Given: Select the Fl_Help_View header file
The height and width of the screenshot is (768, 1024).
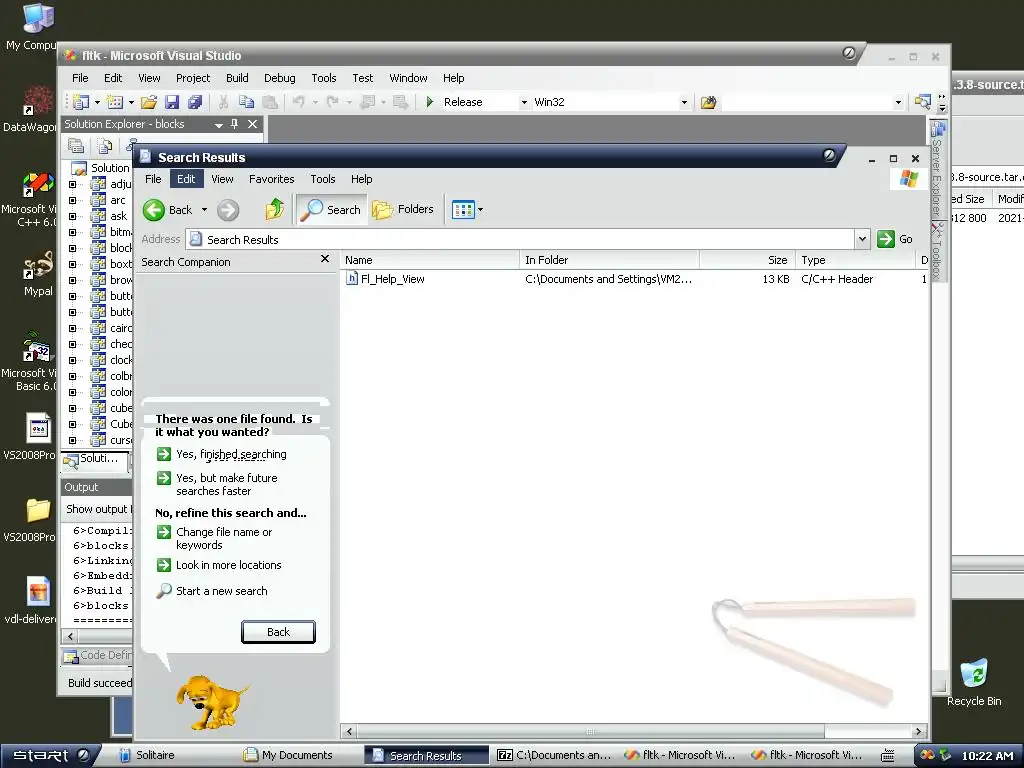Looking at the screenshot, I should pos(385,279).
